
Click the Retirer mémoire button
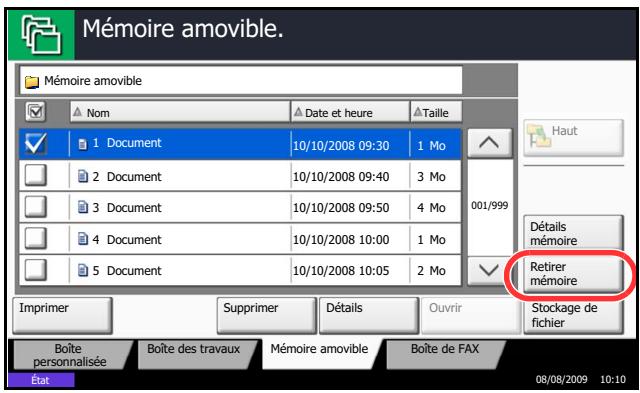573,274
